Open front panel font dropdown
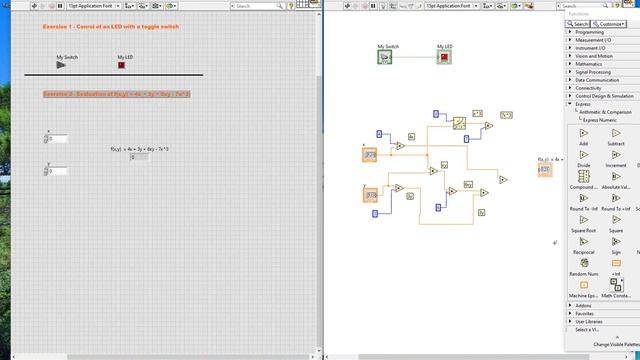 click(x=94, y=6)
